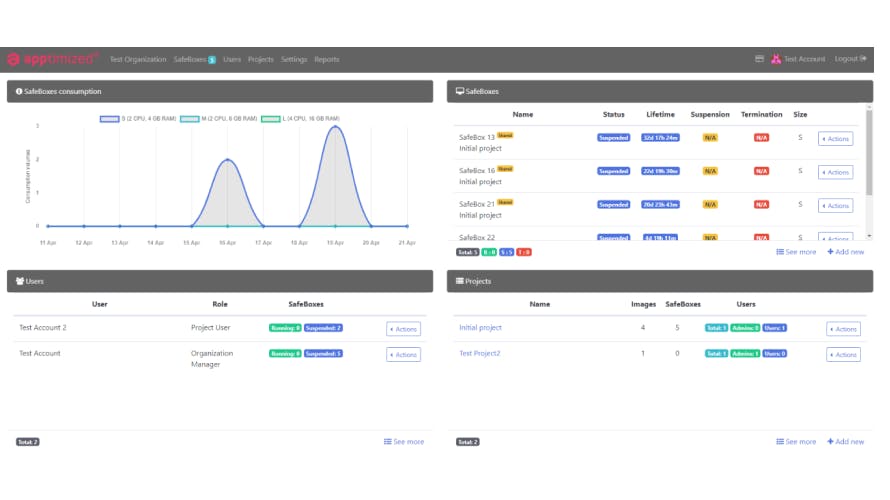This screenshot has height=500, width=890.
Task: Toggle M (2 CPU, 8 GB RAM) legend series
Action: tap(219, 119)
